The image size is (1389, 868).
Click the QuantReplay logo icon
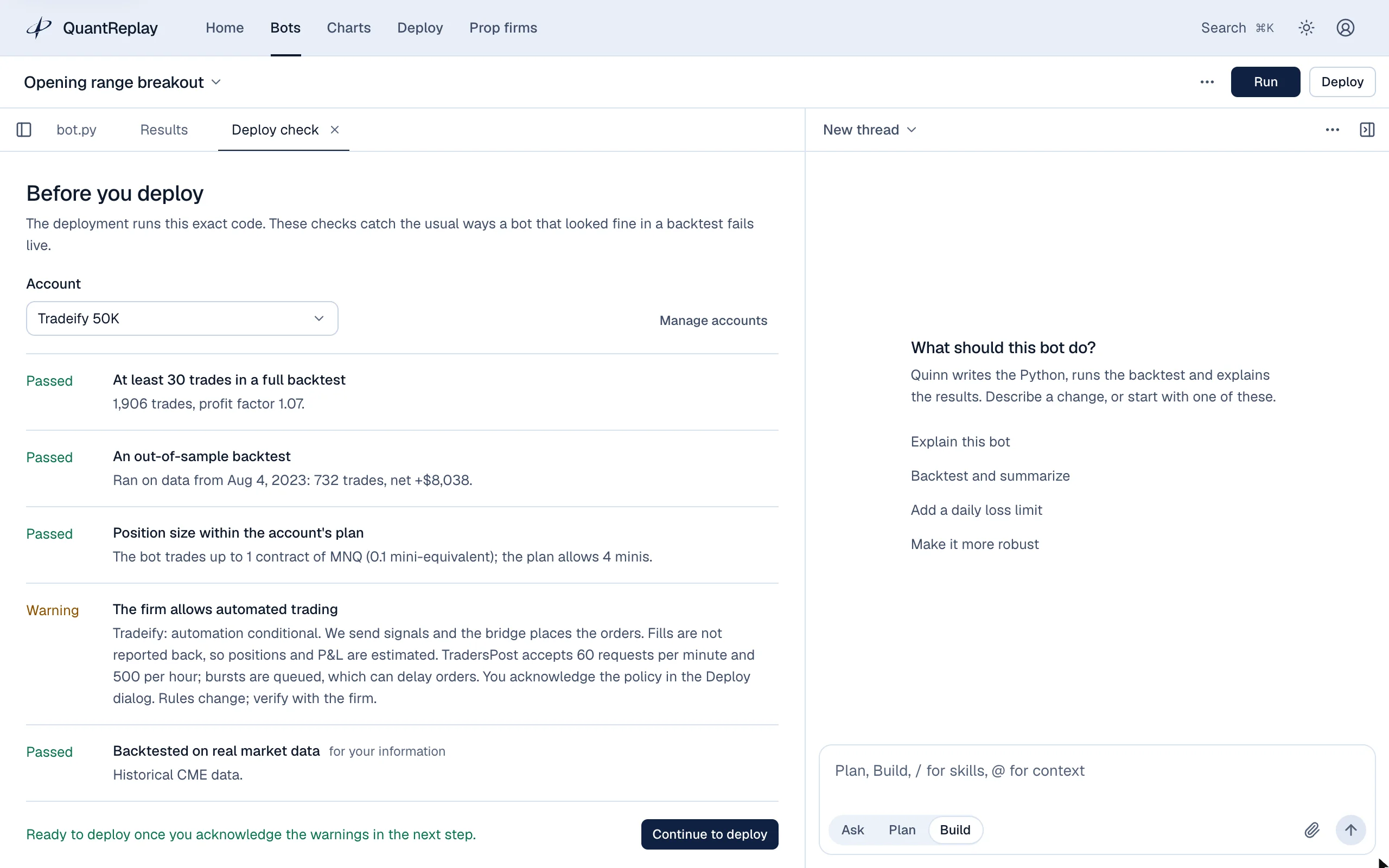[x=39, y=28]
